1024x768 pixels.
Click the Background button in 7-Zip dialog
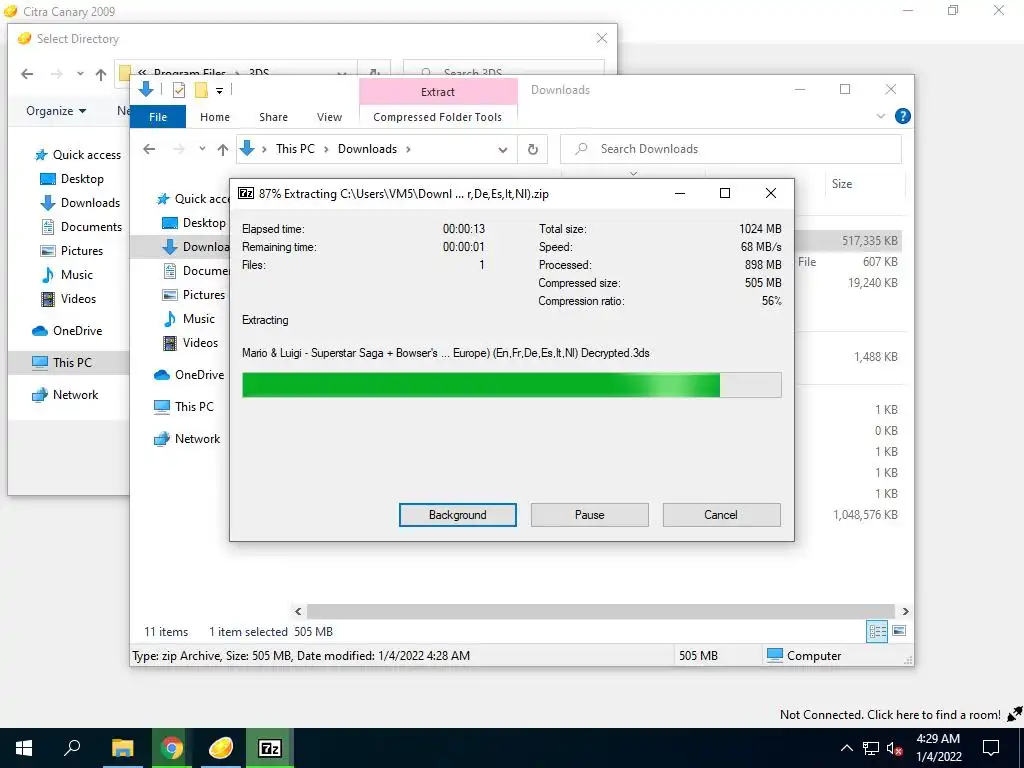457,515
